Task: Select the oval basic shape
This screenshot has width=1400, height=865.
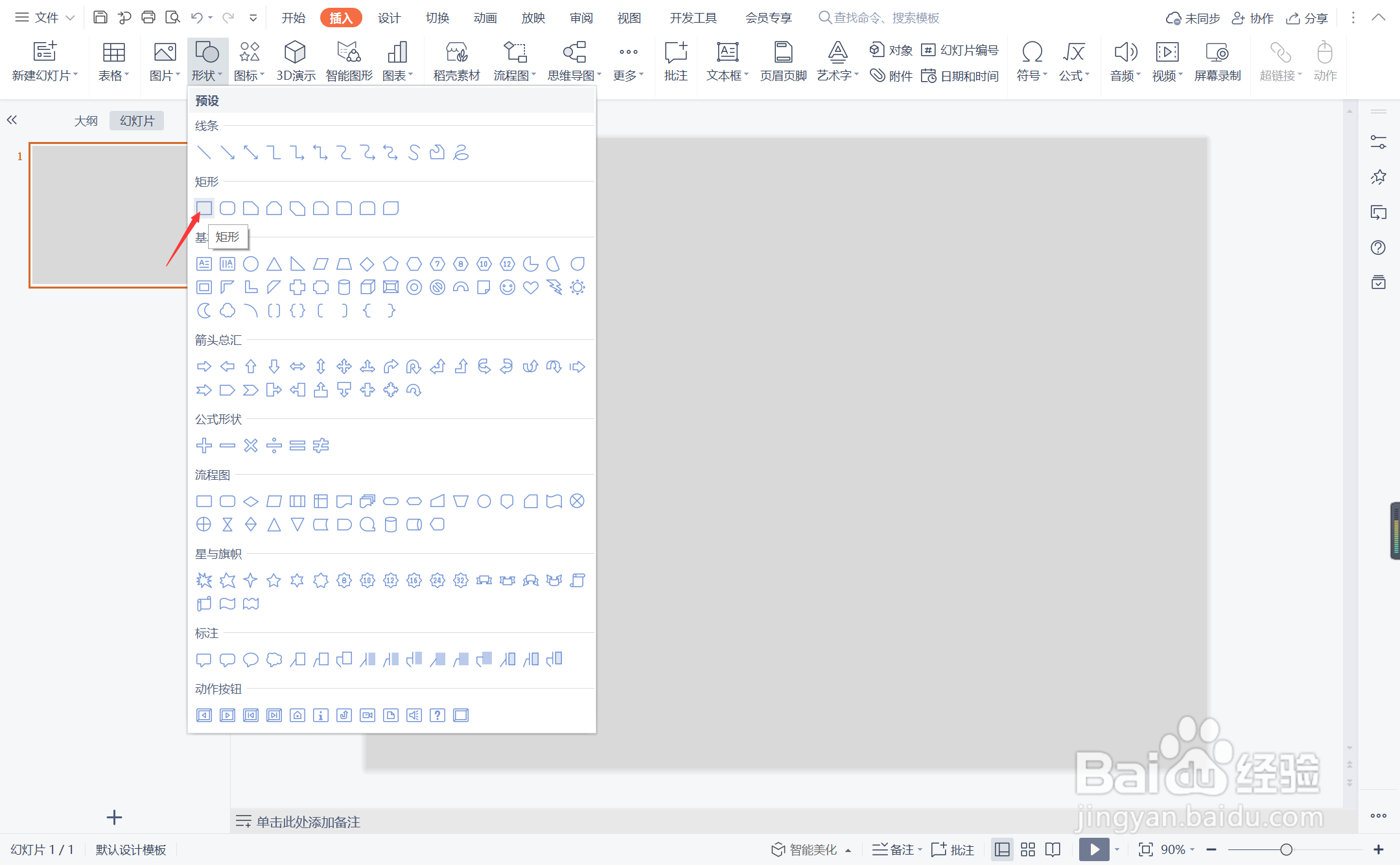Action: tap(251, 264)
